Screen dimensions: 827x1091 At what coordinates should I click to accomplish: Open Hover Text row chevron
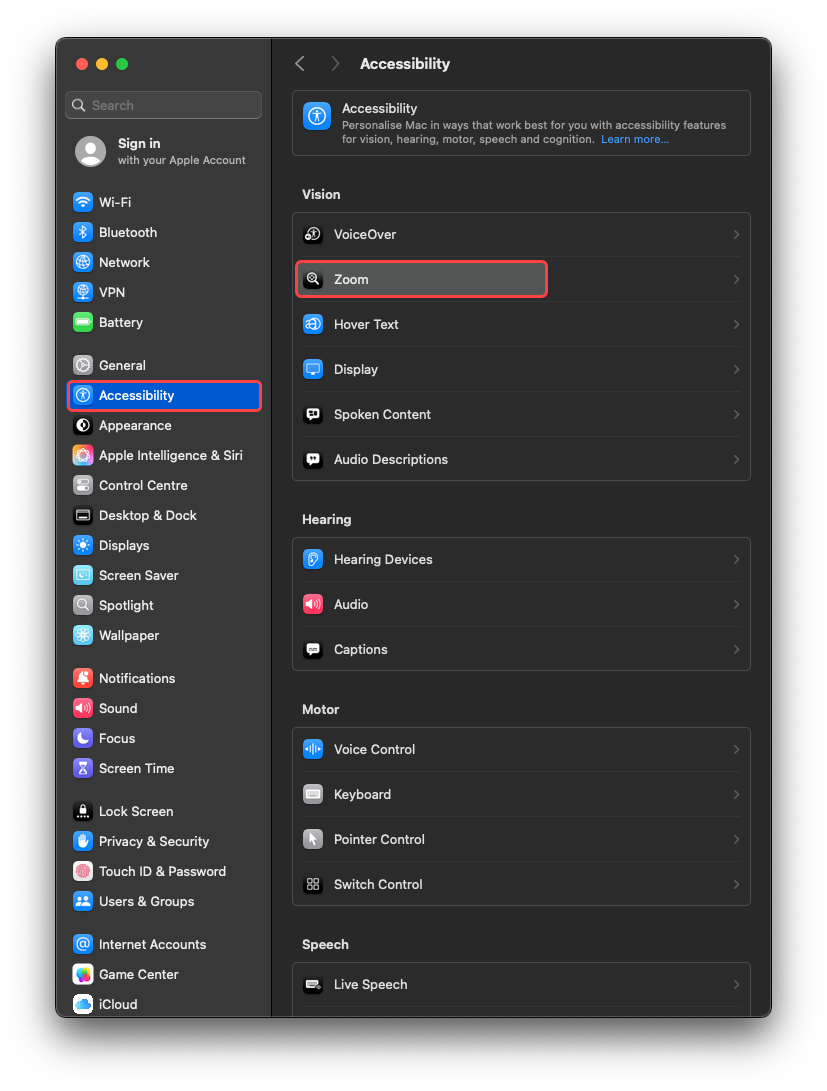[x=736, y=324]
